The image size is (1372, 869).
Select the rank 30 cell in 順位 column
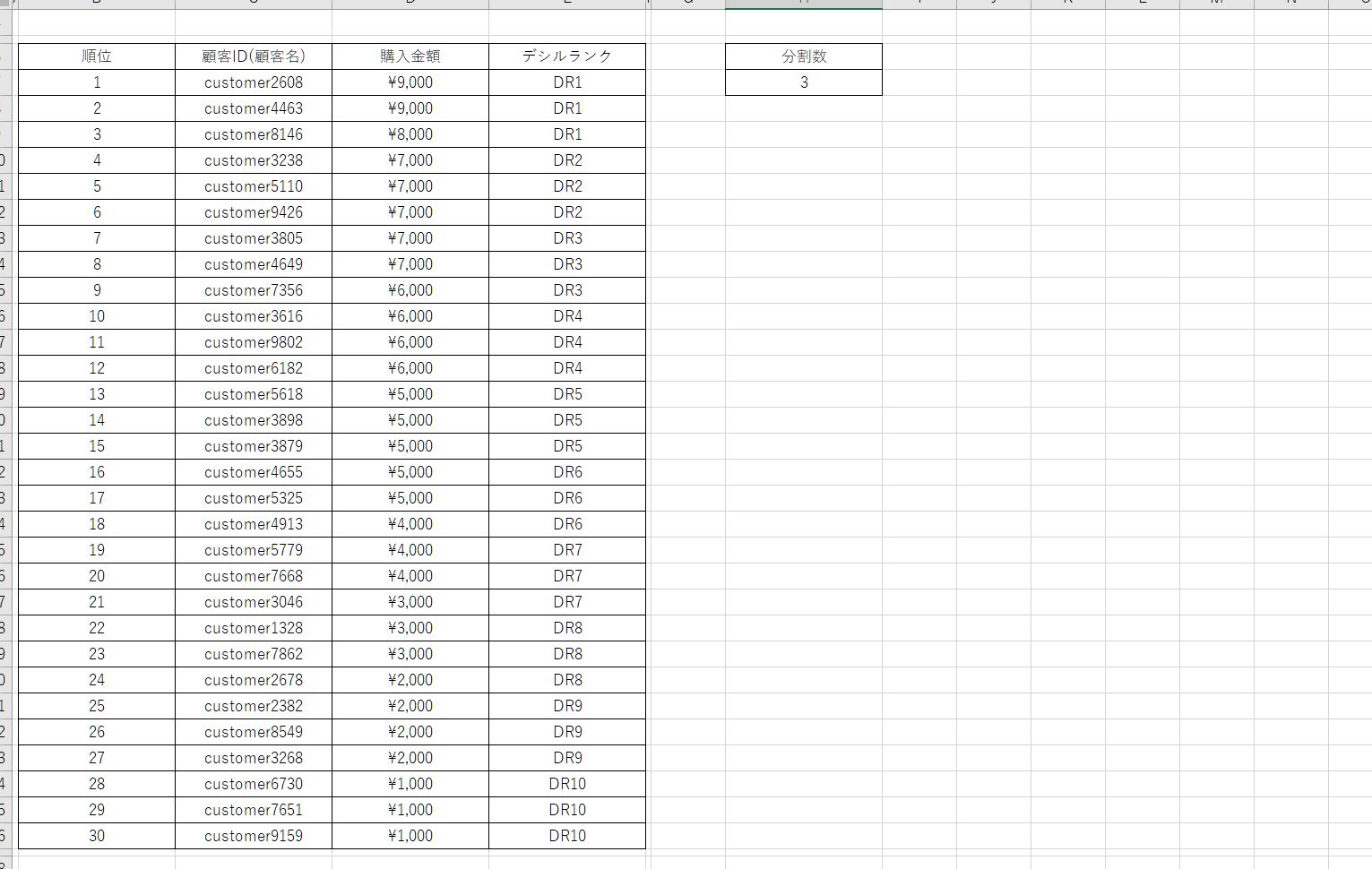click(x=97, y=836)
